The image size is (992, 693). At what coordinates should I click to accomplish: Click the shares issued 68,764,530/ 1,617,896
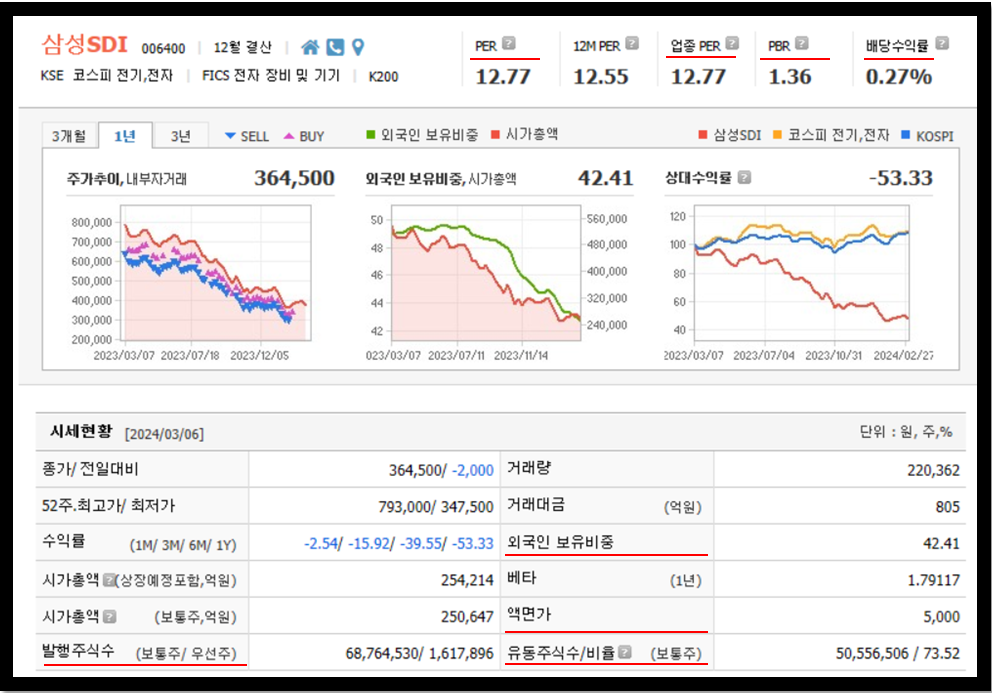click(419, 653)
